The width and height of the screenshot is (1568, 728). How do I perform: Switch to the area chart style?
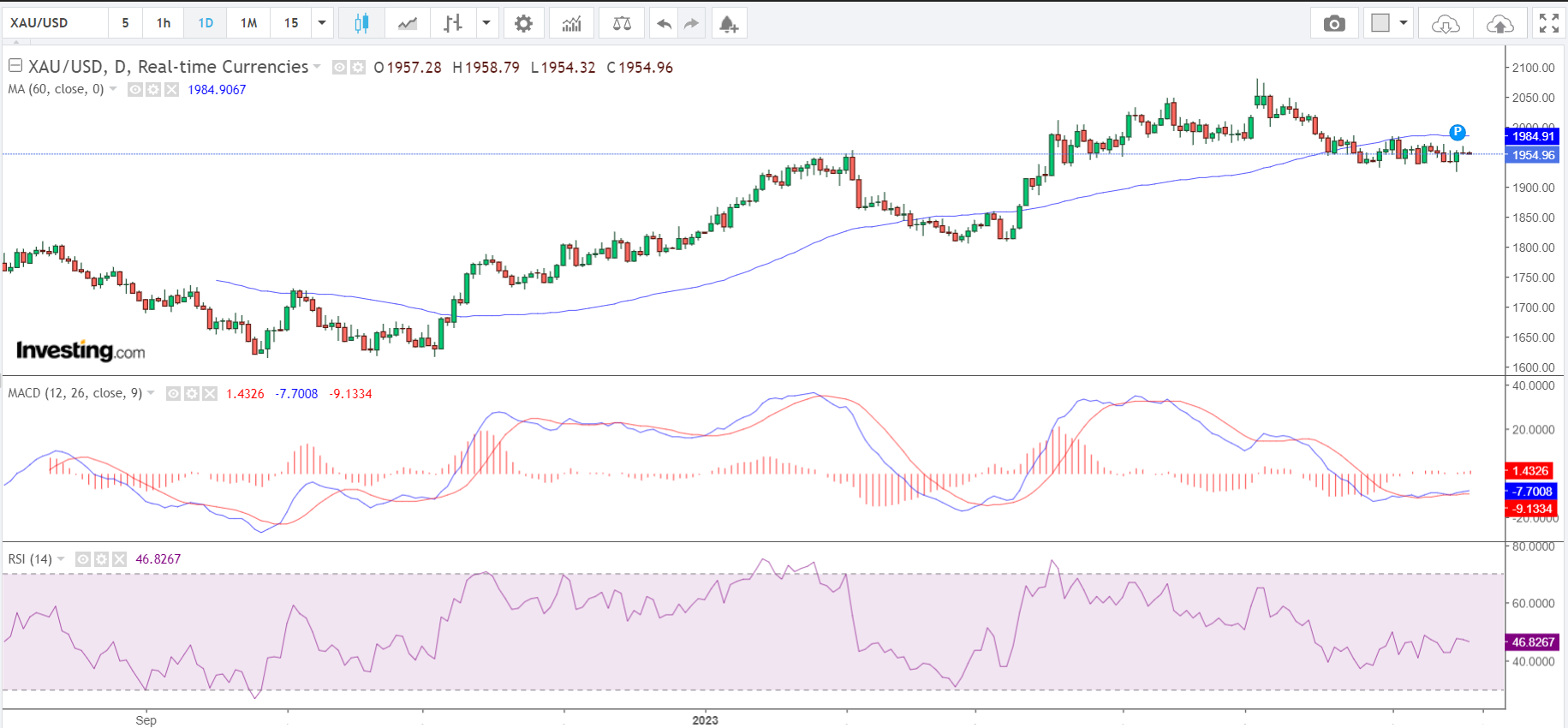click(x=408, y=23)
